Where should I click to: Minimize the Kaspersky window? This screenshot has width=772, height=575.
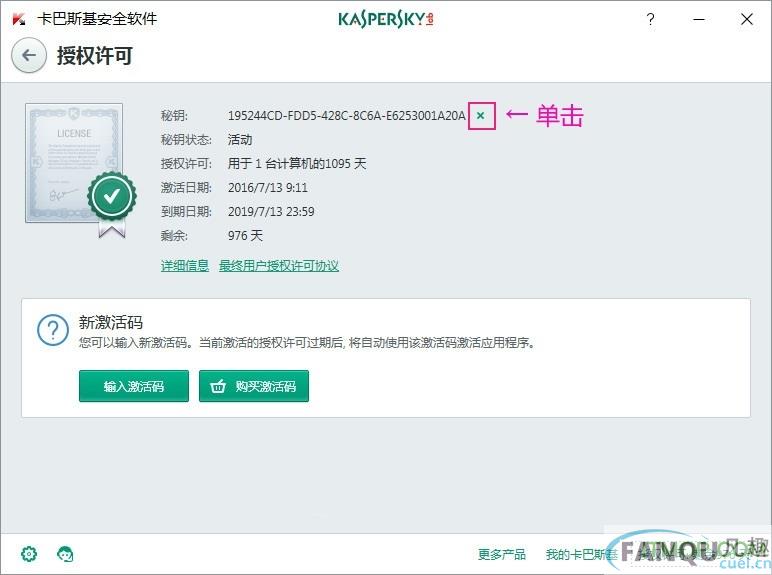click(x=699, y=20)
